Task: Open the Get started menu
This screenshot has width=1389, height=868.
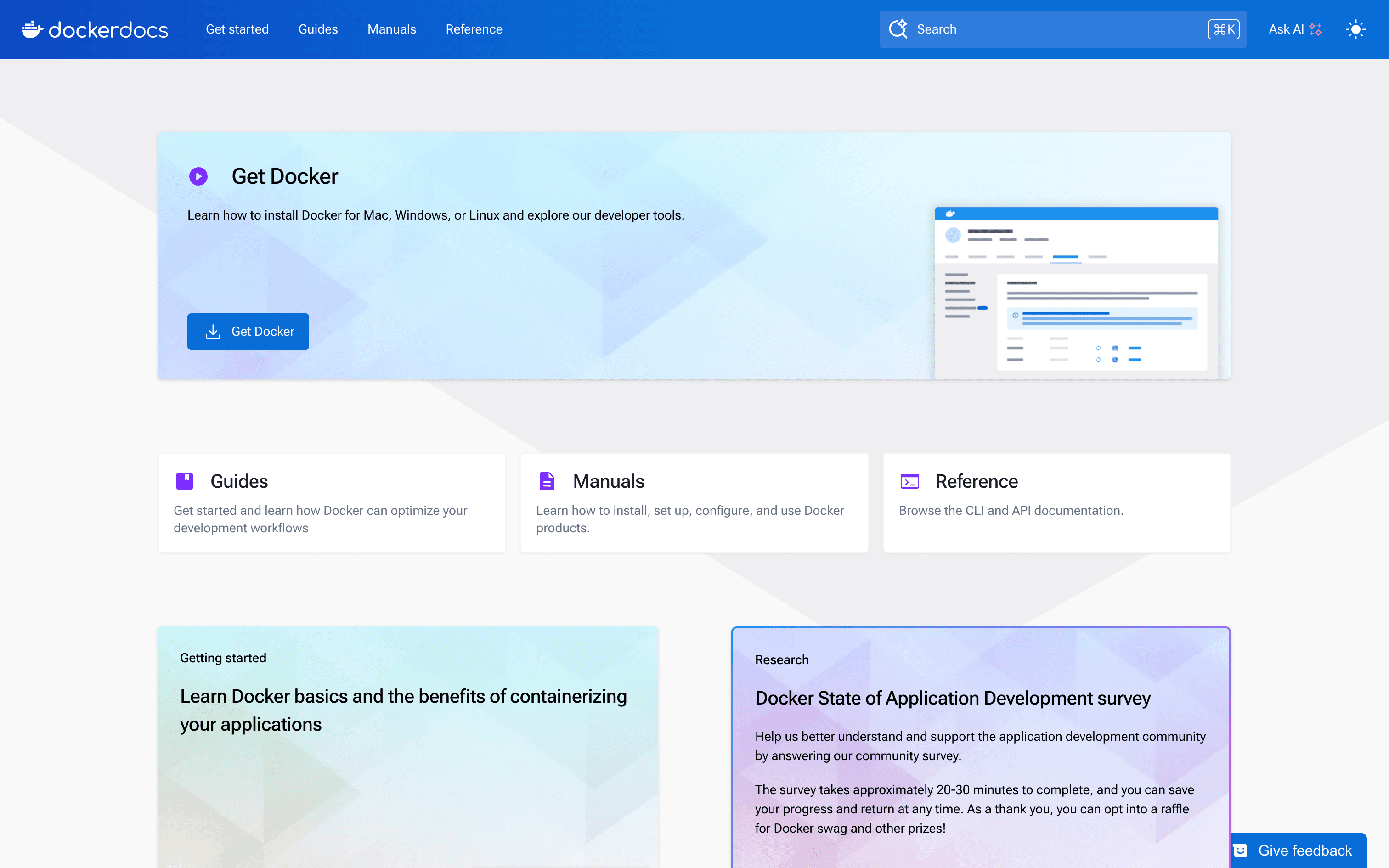Action: click(237, 29)
